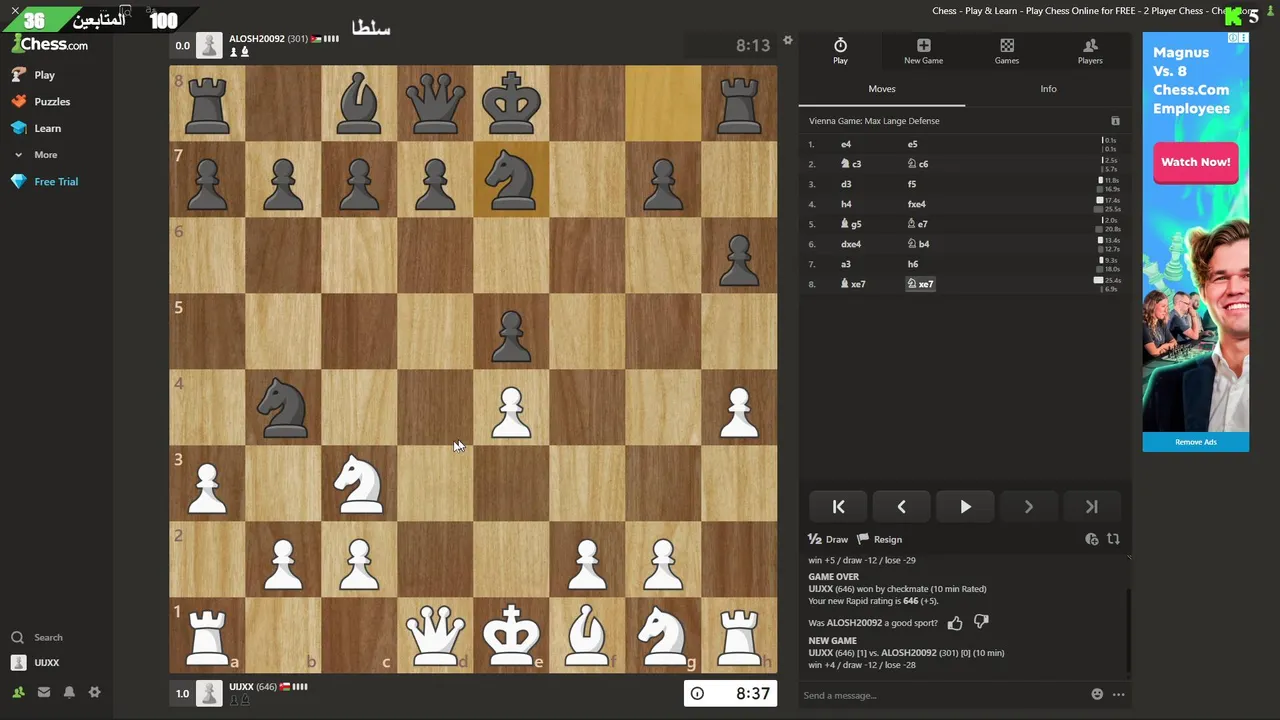Select the Info sub-tab
This screenshot has height=720, width=1280.
click(x=1048, y=89)
